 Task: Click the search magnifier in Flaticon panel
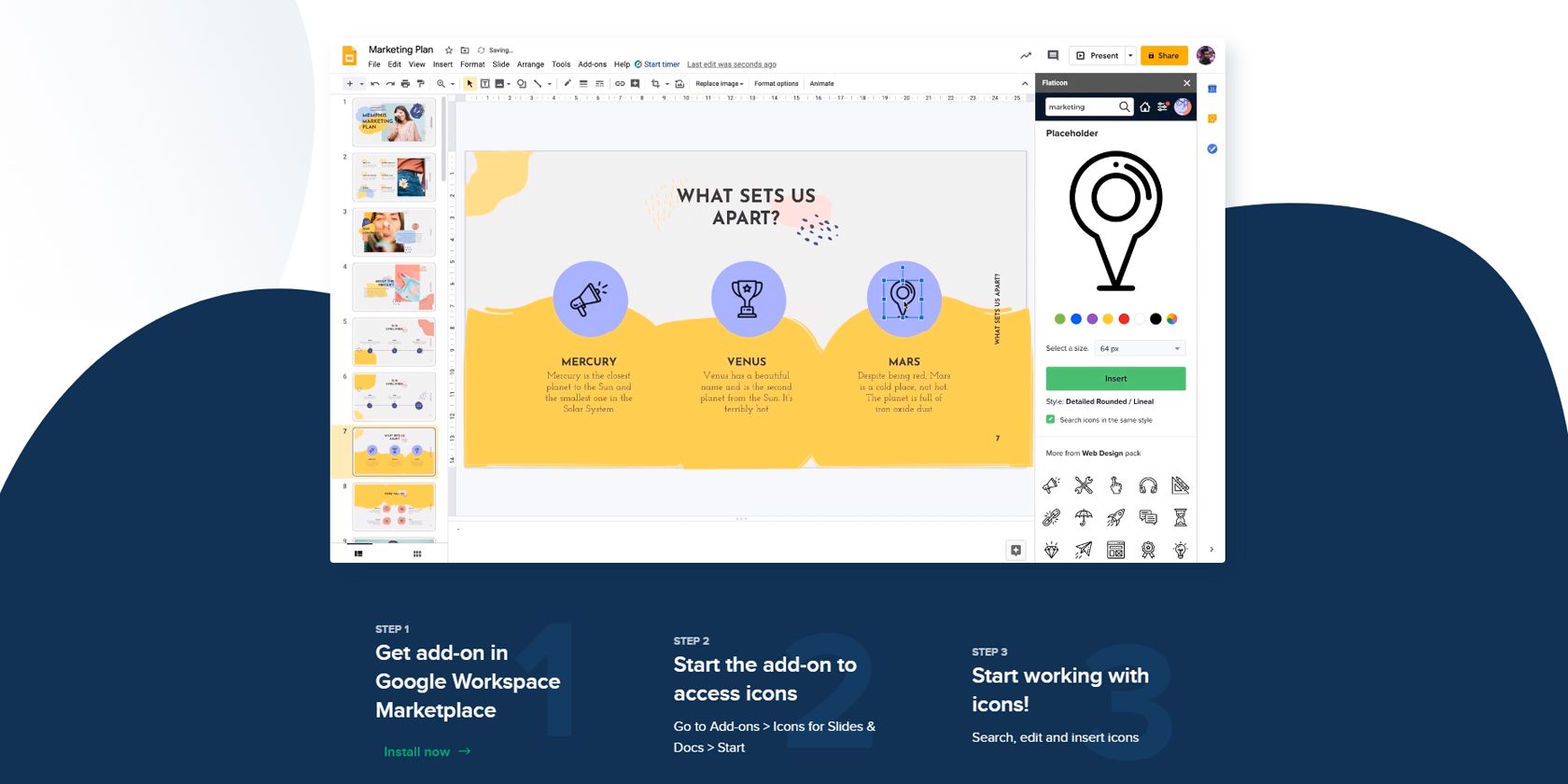point(1125,107)
